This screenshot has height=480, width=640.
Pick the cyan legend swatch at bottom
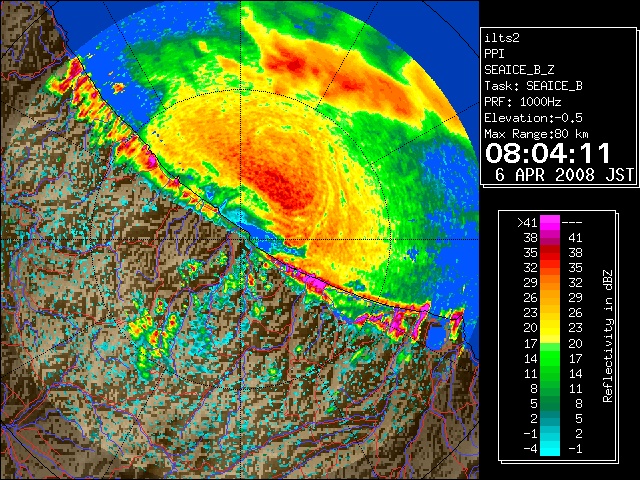point(550,451)
